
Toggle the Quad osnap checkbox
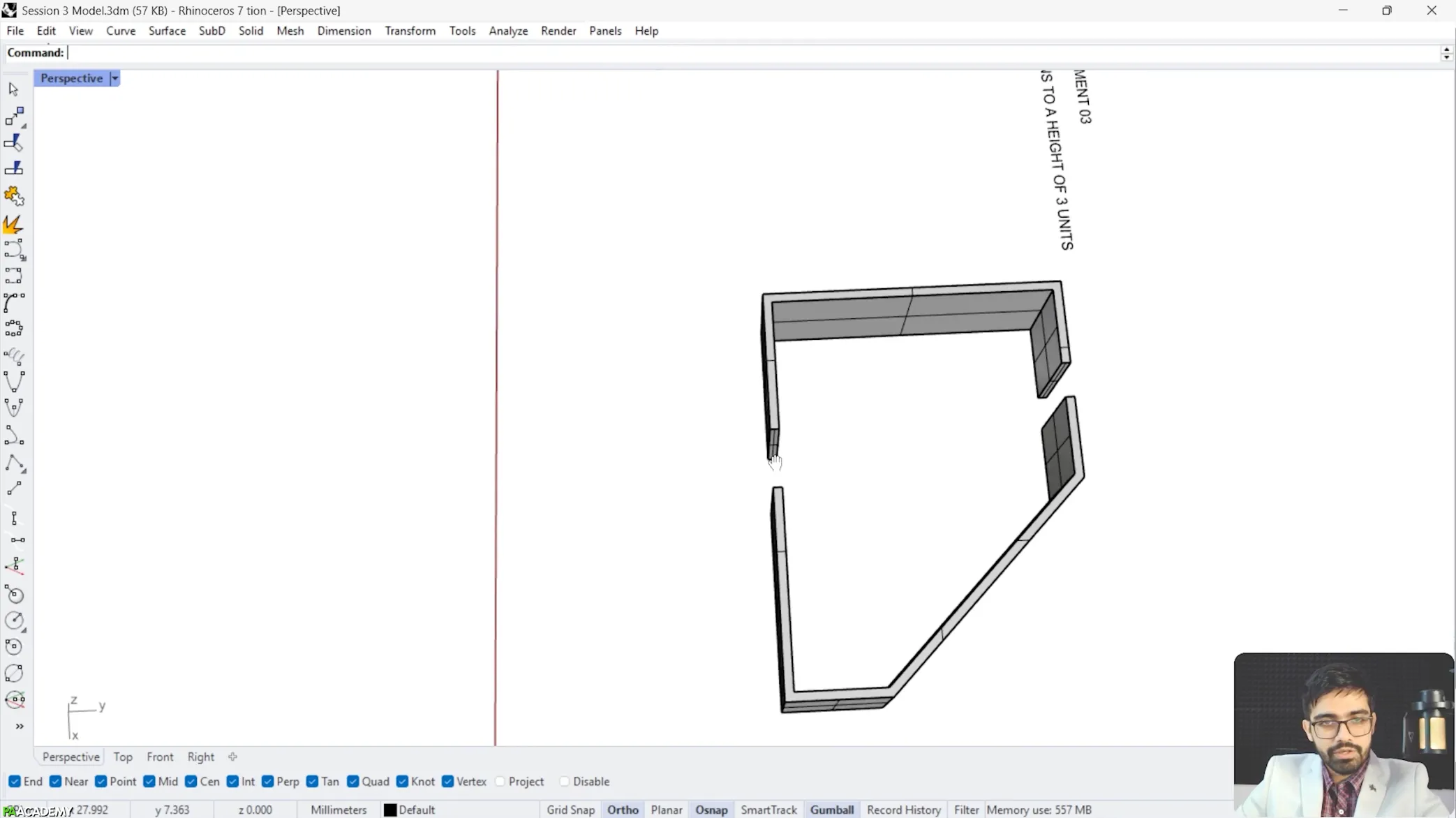coord(353,781)
